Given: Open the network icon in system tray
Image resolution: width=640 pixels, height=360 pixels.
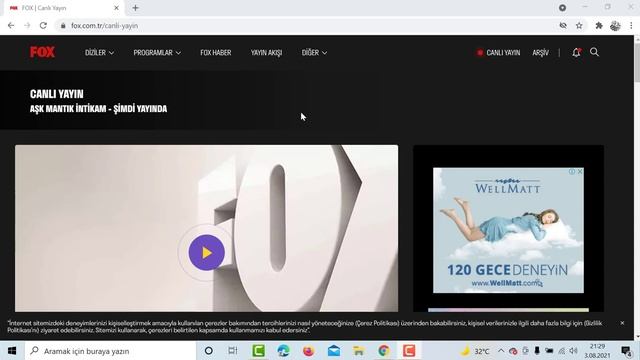Looking at the screenshot, I should click(x=562, y=351).
